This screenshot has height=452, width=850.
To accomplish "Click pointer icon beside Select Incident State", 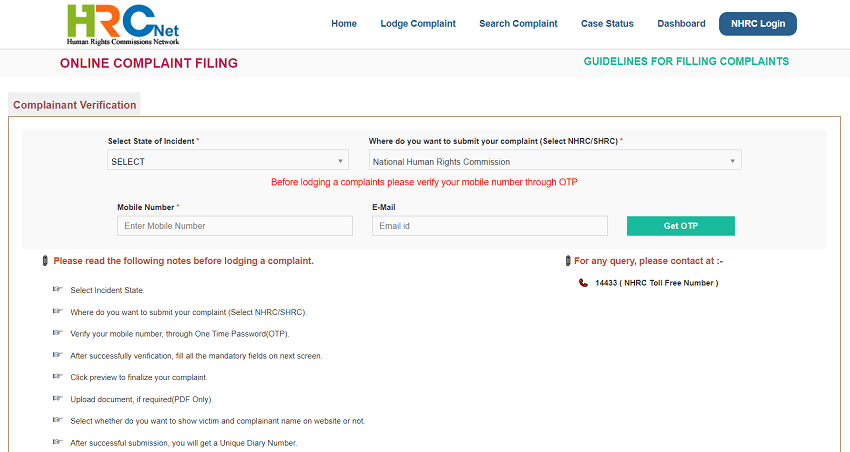I will click(x=57, y=290).
